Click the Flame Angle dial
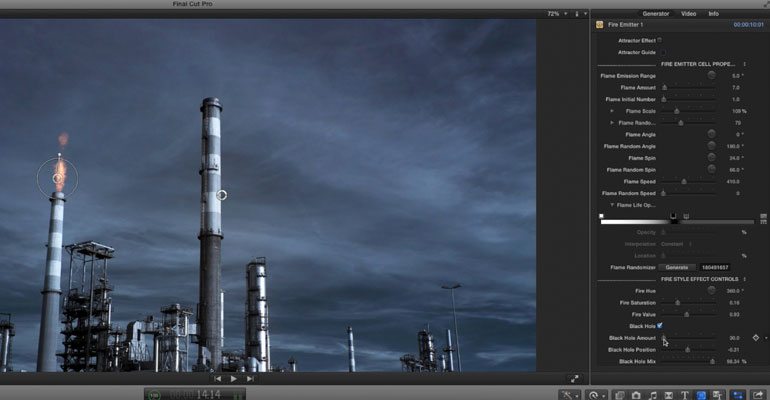770x400 pixels. coord(711,134)
